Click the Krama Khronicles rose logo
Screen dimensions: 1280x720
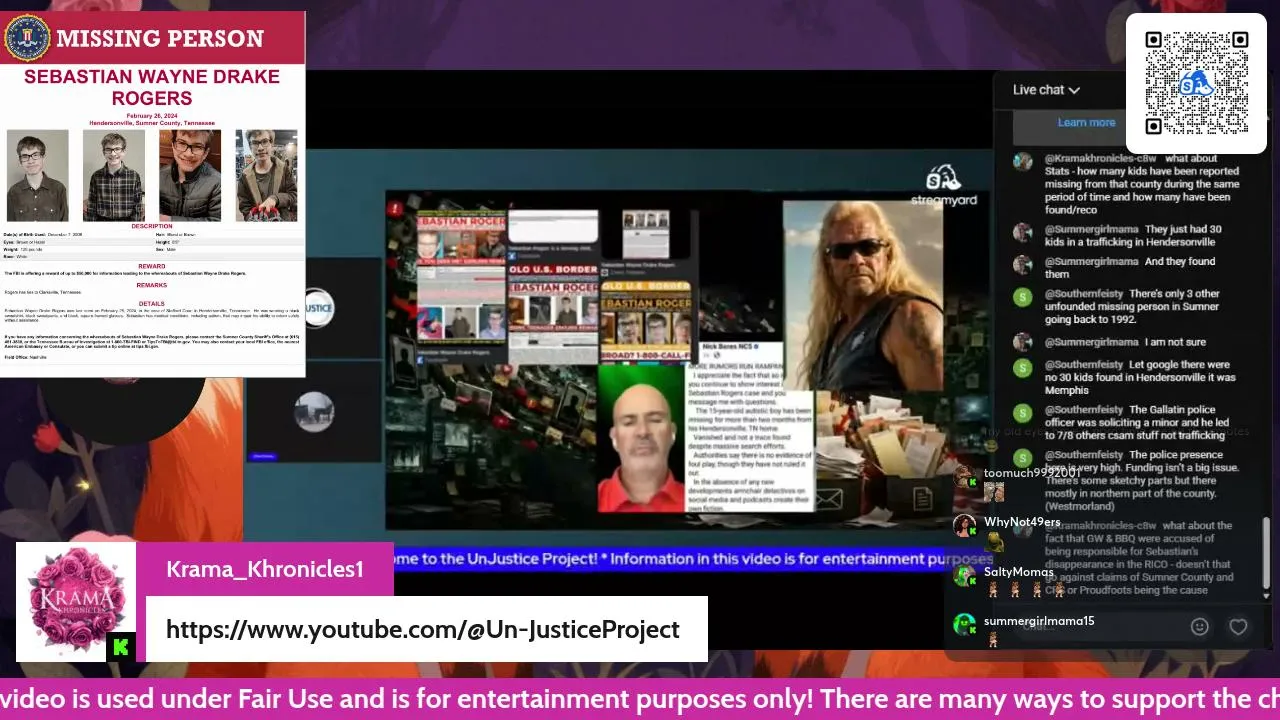click(x=76, y=602)
